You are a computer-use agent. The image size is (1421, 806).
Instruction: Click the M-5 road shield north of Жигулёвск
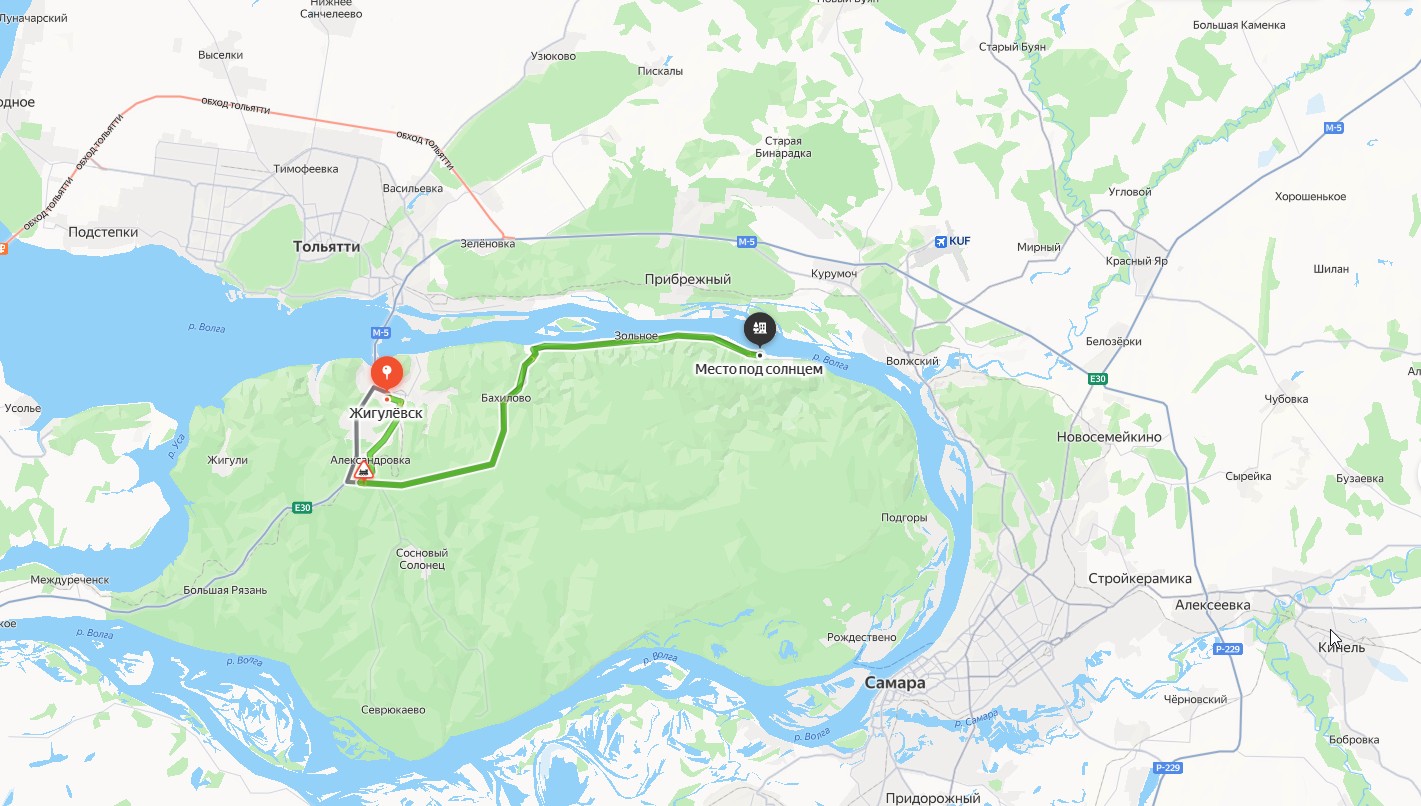pyautogui.click(x=380, y=332)
